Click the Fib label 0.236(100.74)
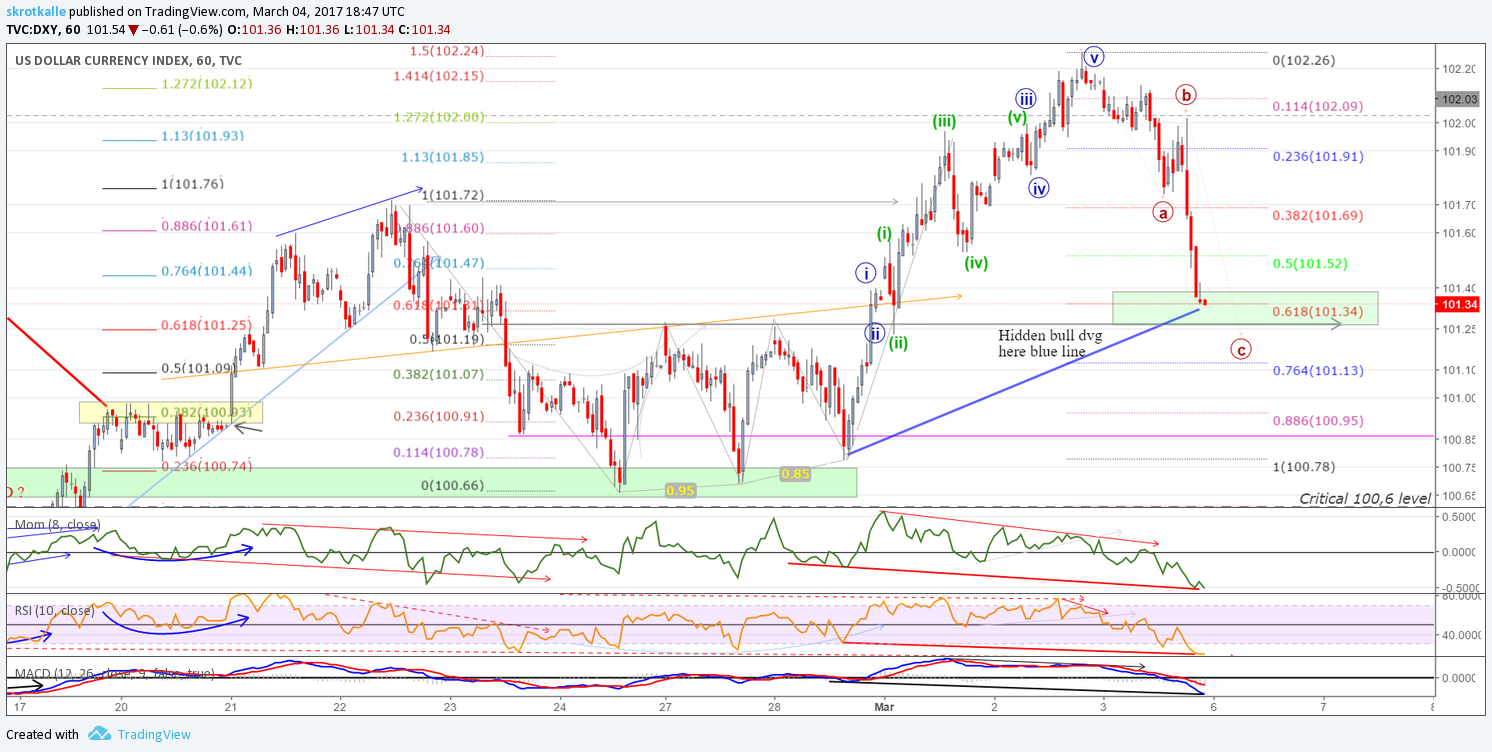The width and height of the screenshot is (1492, 752). coord(206,466)
